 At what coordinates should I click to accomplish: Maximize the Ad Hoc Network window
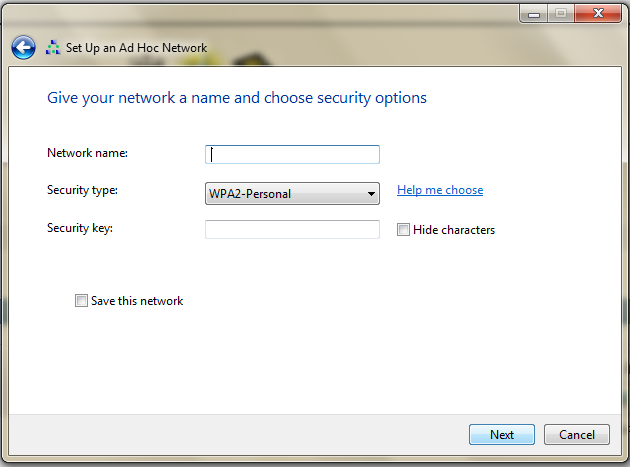point(561,12)
